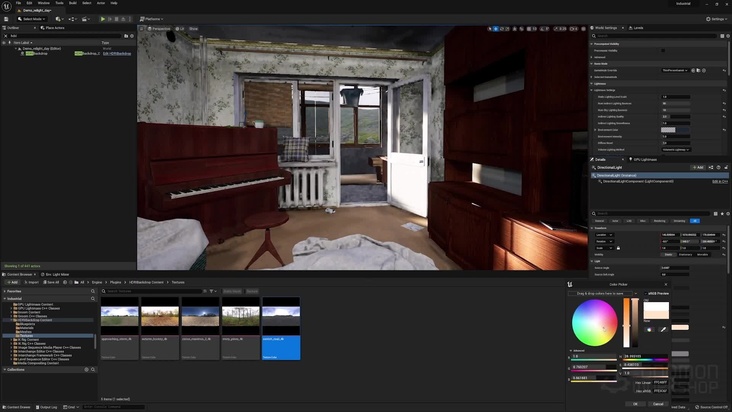The width and height of the screenshot is (732, 412).
Task: Save the current level with toolbar save icon
Action: [x=6, y=19]
